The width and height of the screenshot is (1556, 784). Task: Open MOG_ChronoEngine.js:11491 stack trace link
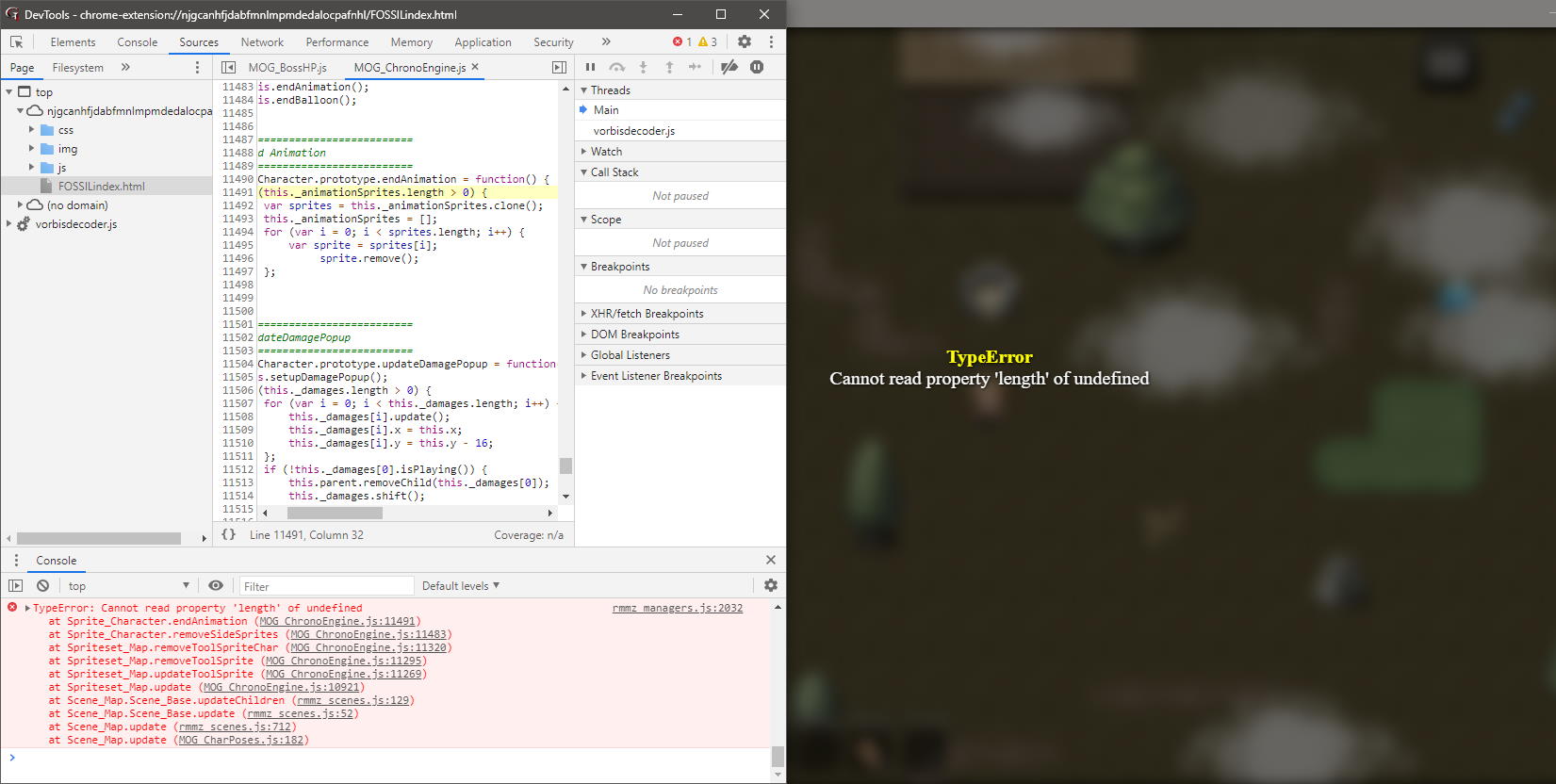point(337,621)
